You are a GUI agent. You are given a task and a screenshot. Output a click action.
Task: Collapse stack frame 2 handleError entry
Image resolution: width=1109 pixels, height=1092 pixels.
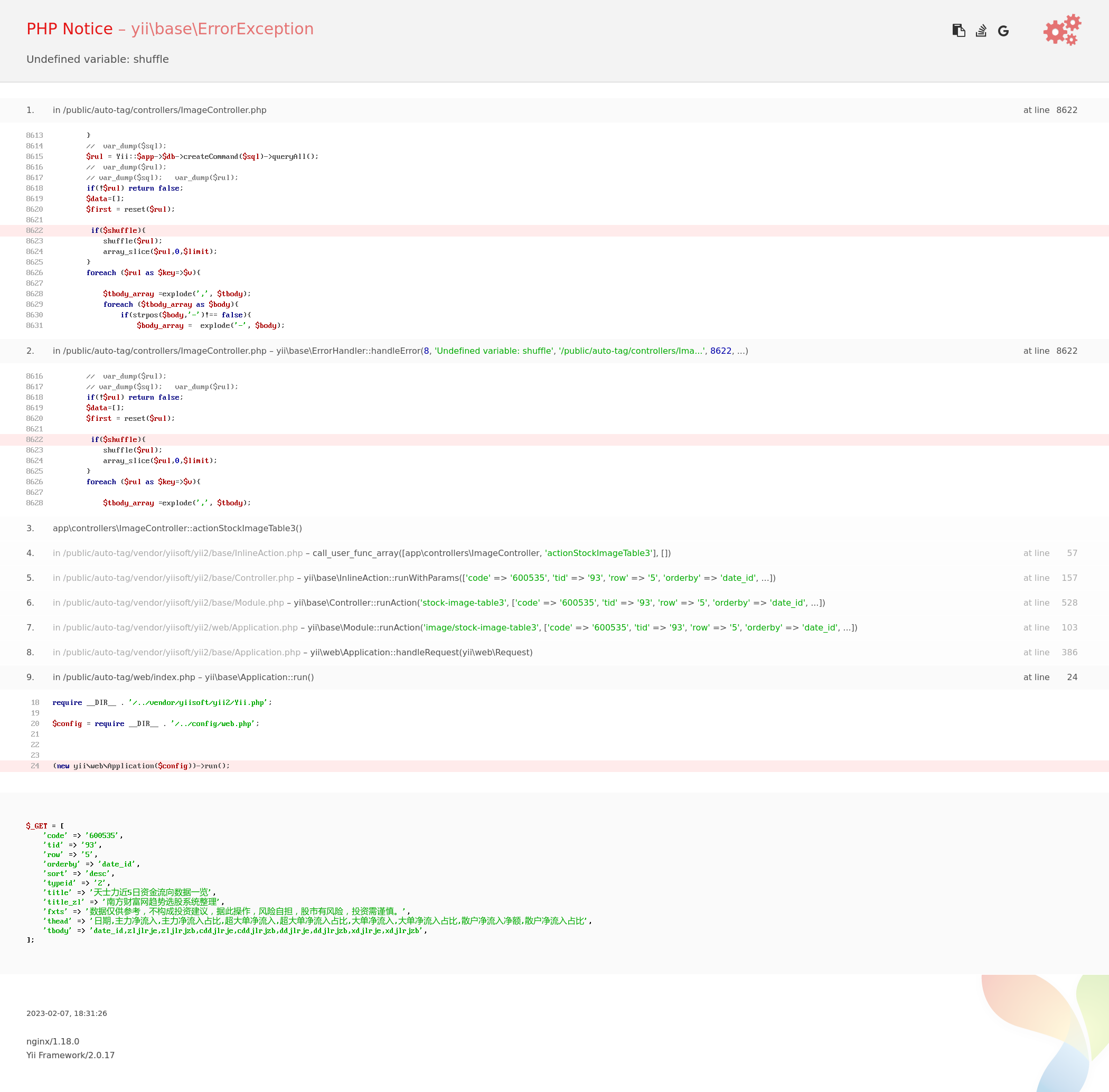pyautogui.click(x=159, y=351)
